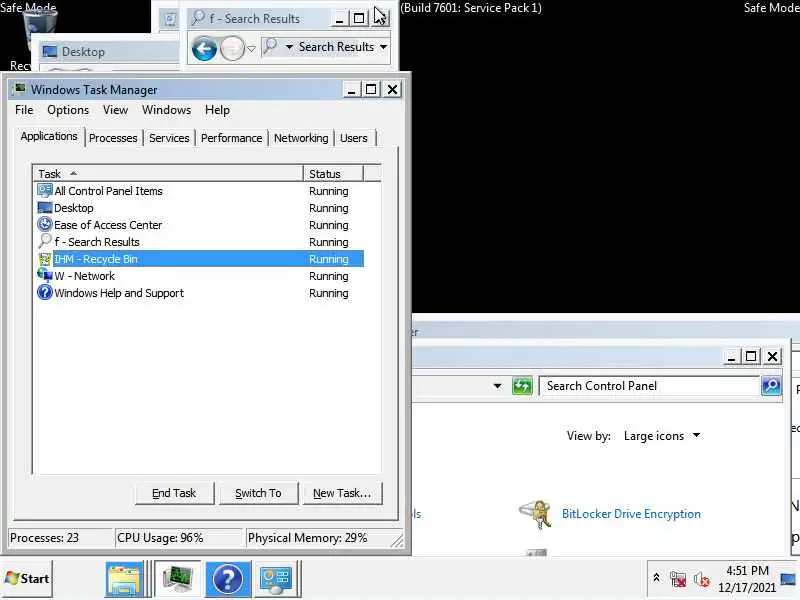Open the File menu in Task Manager

(24, 110)
